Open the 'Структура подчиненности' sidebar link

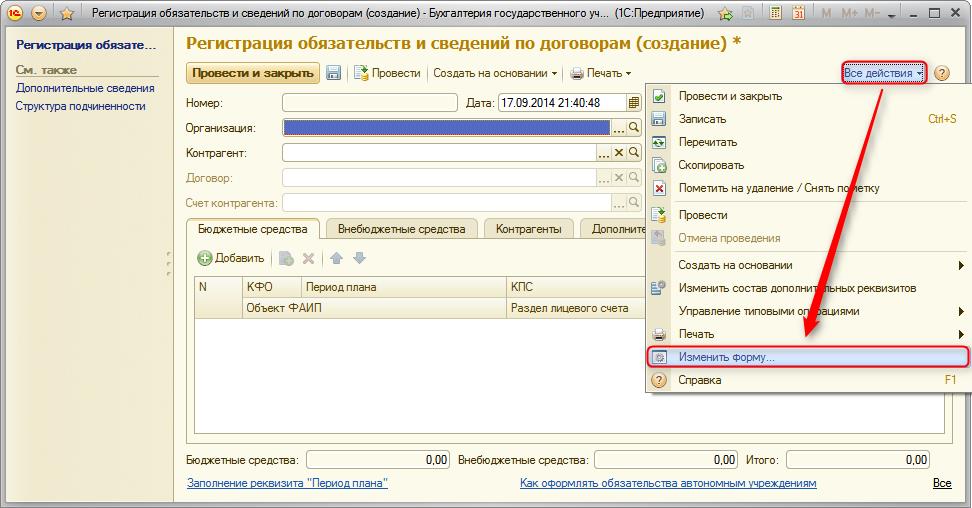(x=81, y=106)
